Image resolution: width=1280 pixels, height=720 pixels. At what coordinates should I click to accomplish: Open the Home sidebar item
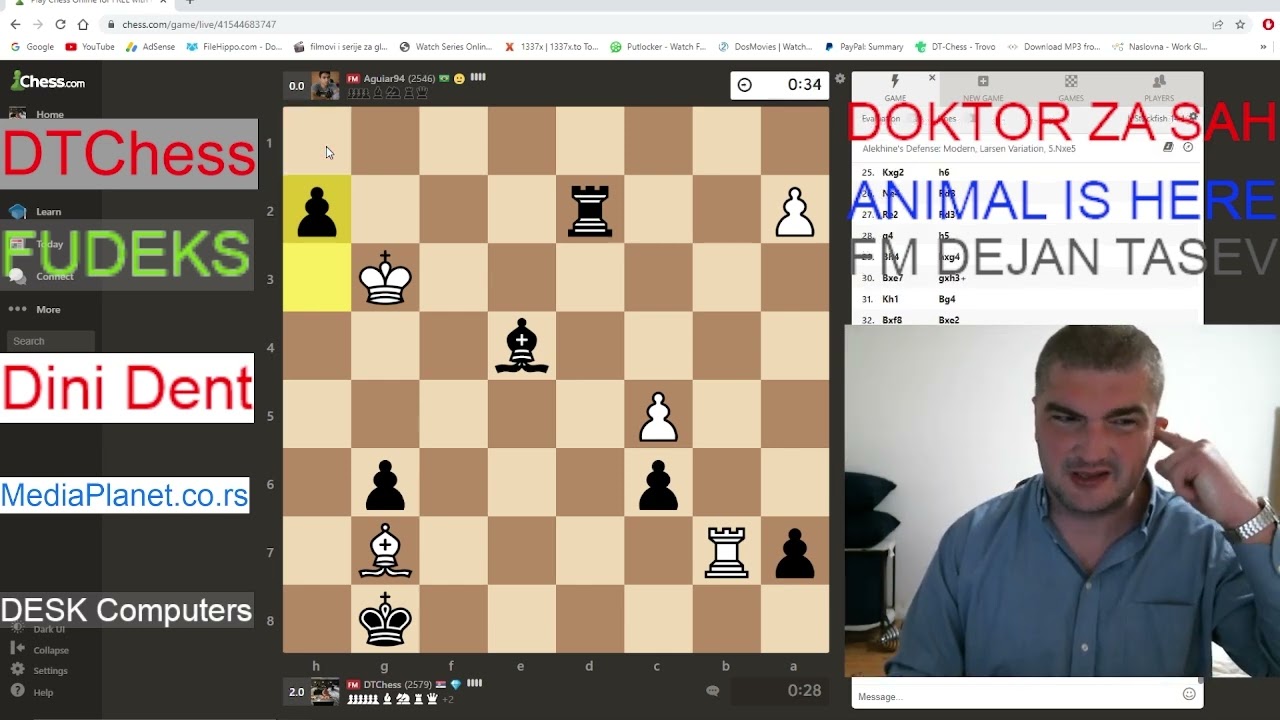[37, 114]
